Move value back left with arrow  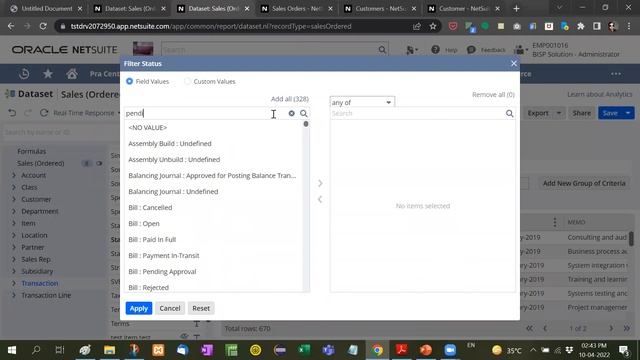[x=320, y=199]
